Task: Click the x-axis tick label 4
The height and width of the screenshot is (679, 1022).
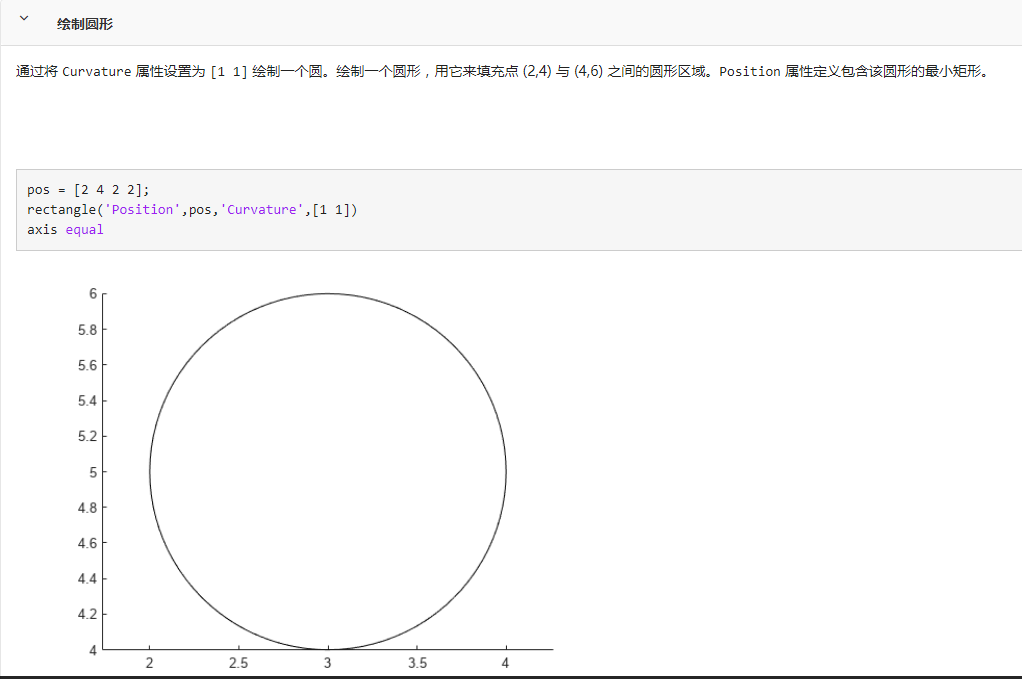Action: (x=505, y=662)
